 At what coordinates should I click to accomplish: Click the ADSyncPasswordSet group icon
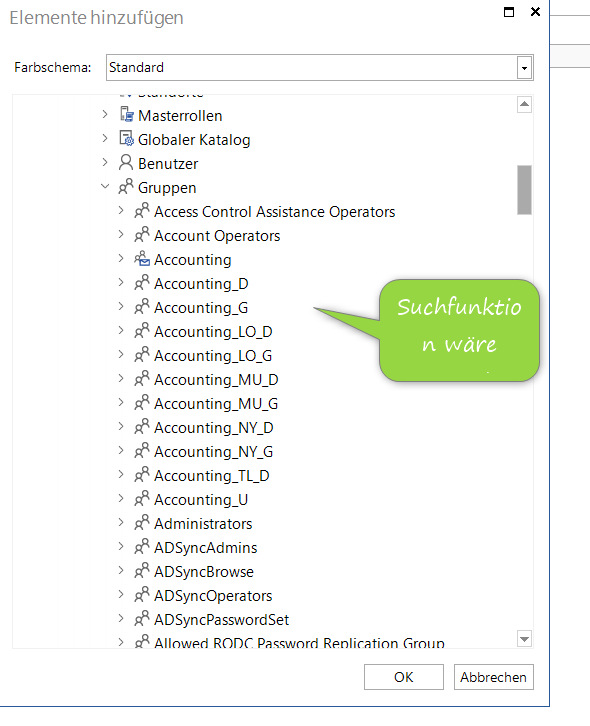point(142,620)
